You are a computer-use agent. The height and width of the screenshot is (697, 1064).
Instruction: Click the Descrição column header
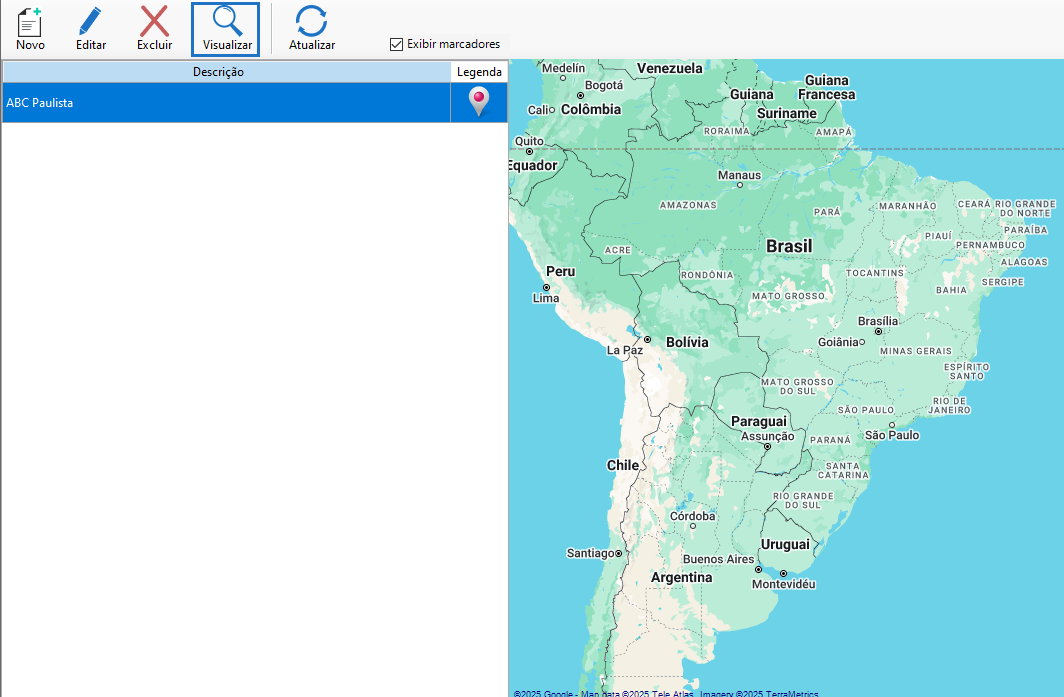tap(219, 71)
